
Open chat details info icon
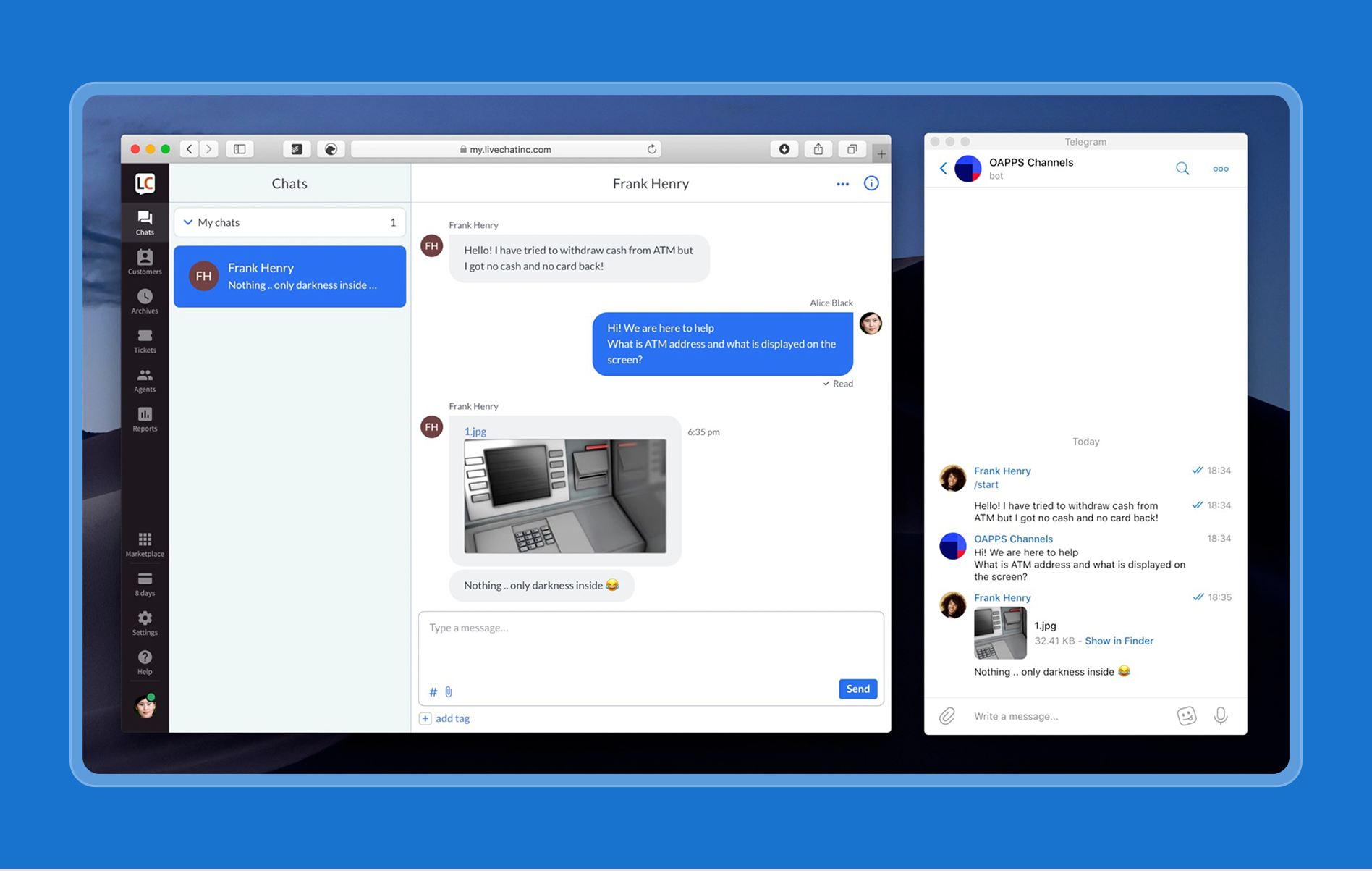(871, 183)
